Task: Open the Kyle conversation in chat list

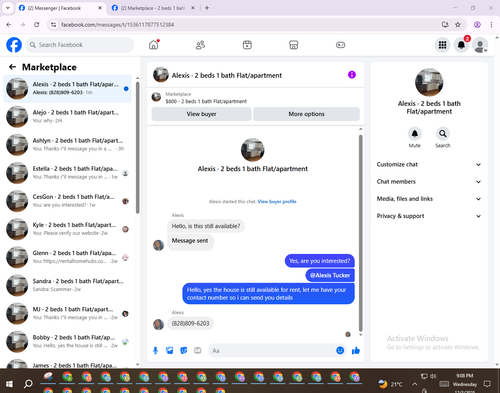Action: pyautogui.click(x=68, y=229)
